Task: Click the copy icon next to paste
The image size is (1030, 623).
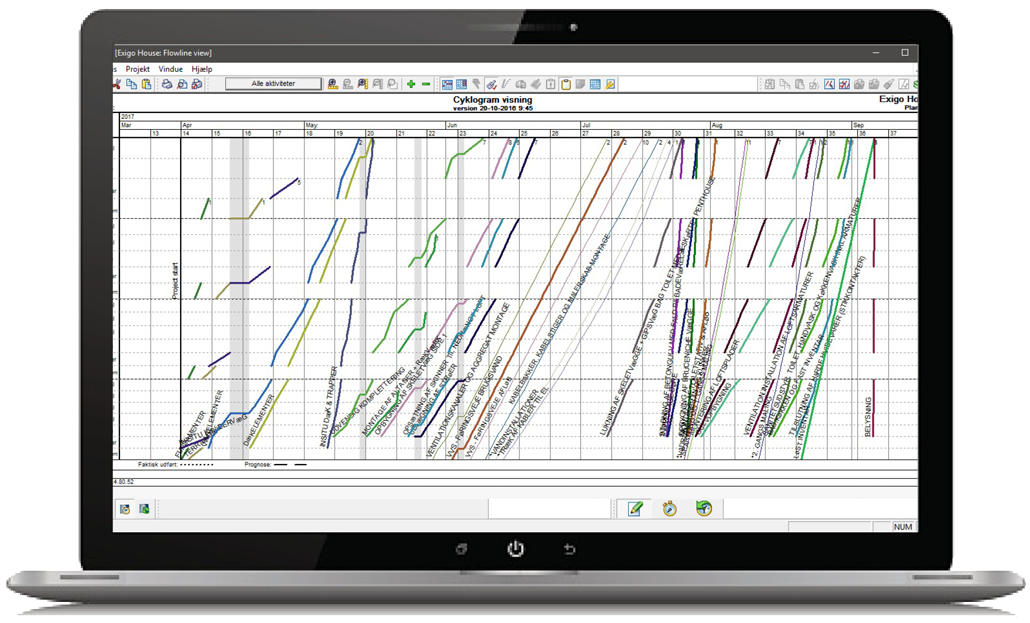Action: [x=130, y=85]
